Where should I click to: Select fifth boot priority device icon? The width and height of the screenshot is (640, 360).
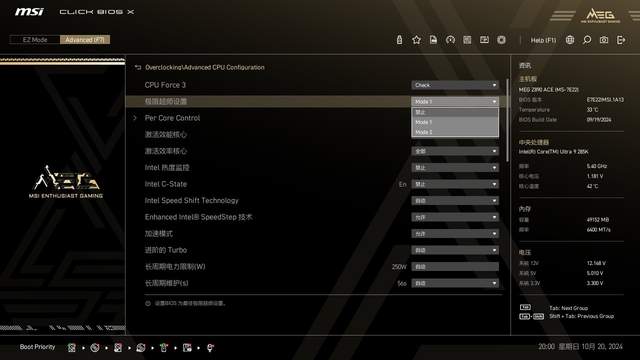click(x=164, y=347)
